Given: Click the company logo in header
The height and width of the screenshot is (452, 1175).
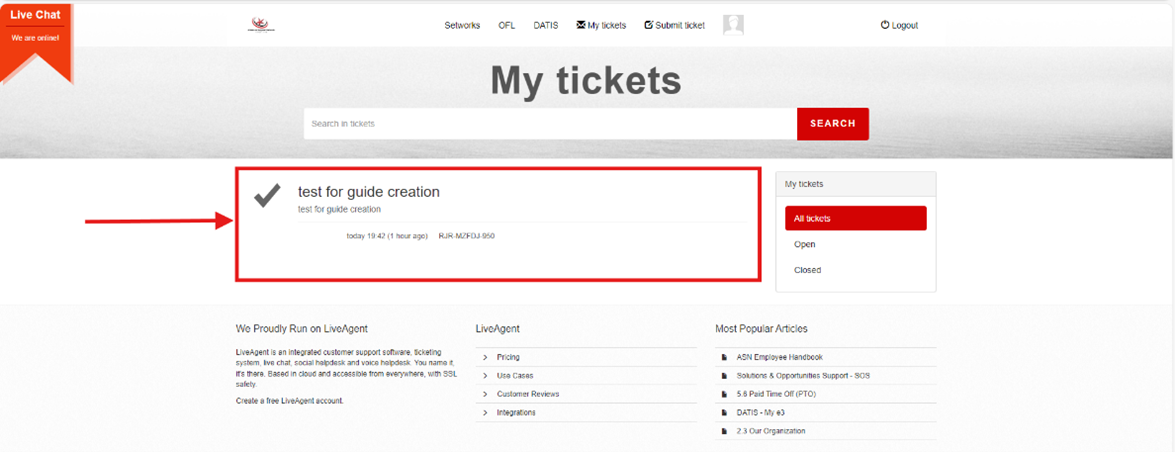Looking at the screenshot, I should (262, 25).
